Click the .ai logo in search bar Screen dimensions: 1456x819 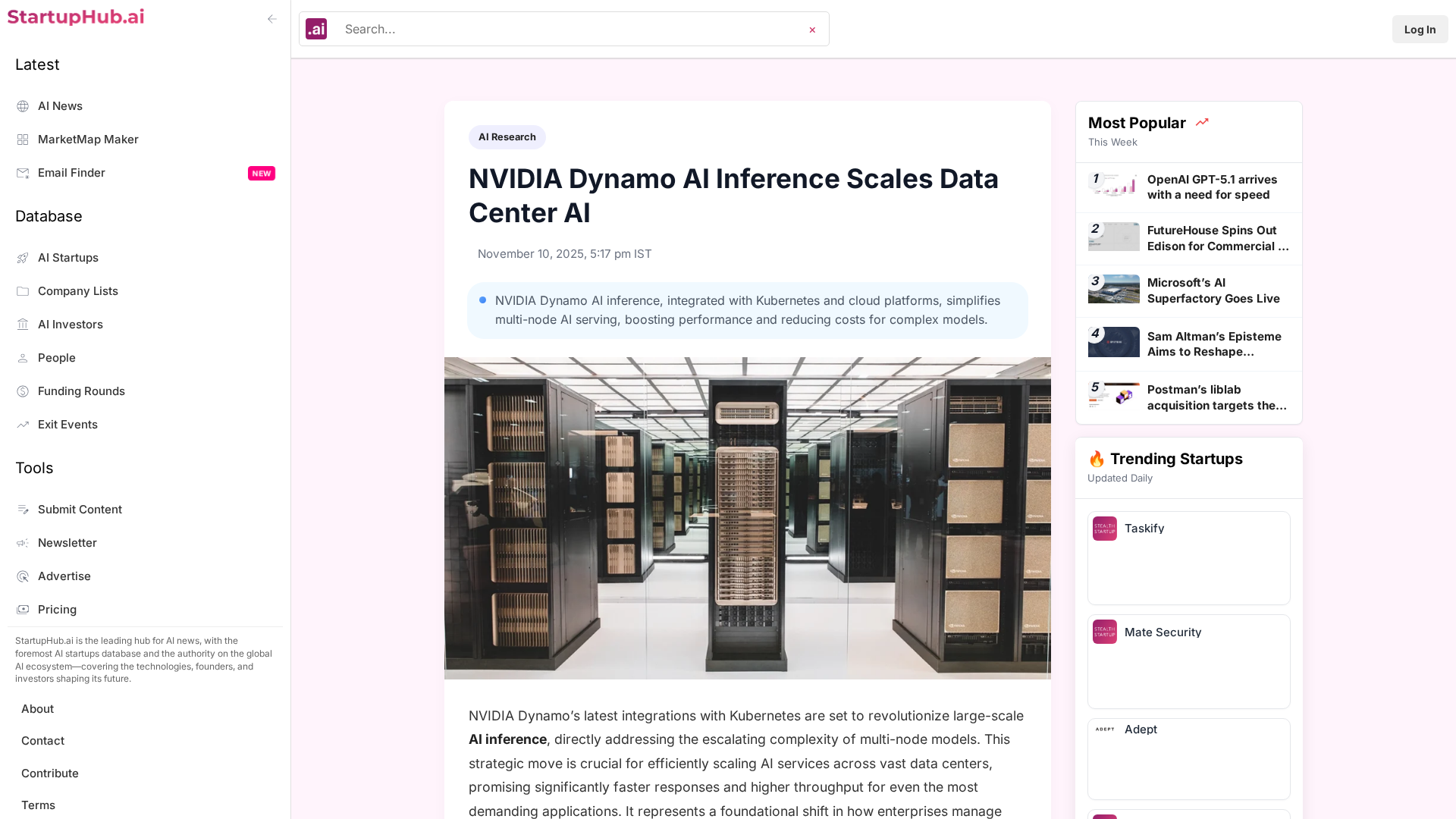point(316,29)
